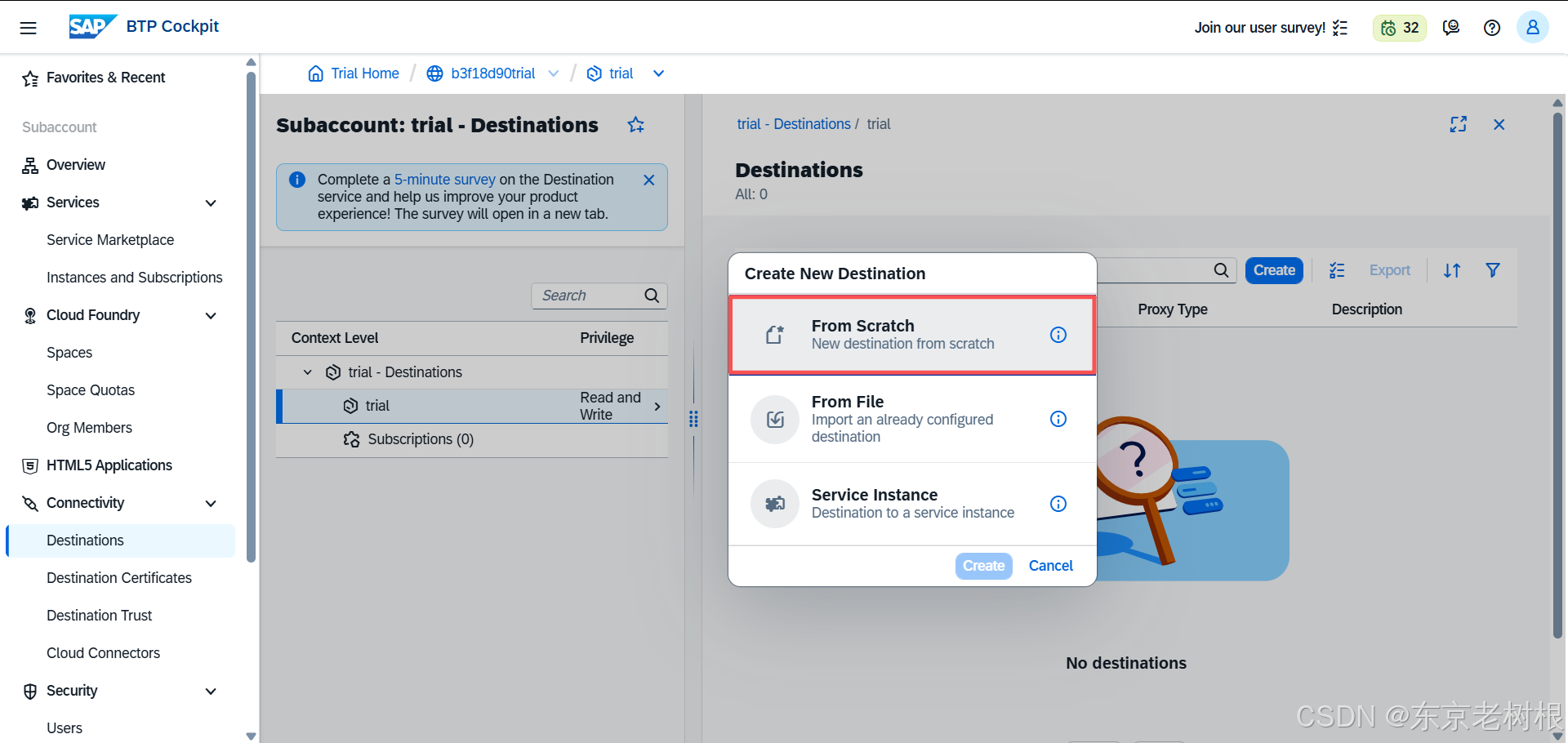
Task: Collapse the Cloud Foundry sidebar section
Action: tap(211, 315)
